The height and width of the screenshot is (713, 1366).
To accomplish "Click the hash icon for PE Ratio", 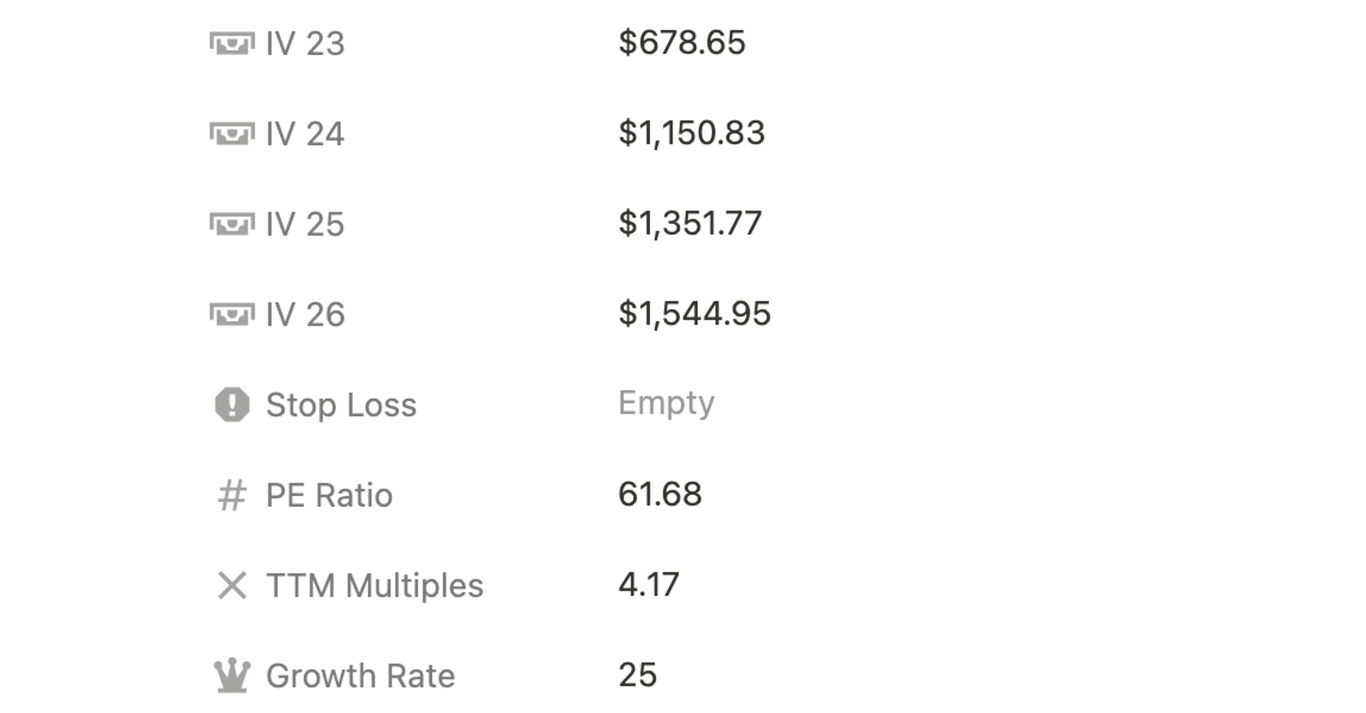I will [231, 495].
